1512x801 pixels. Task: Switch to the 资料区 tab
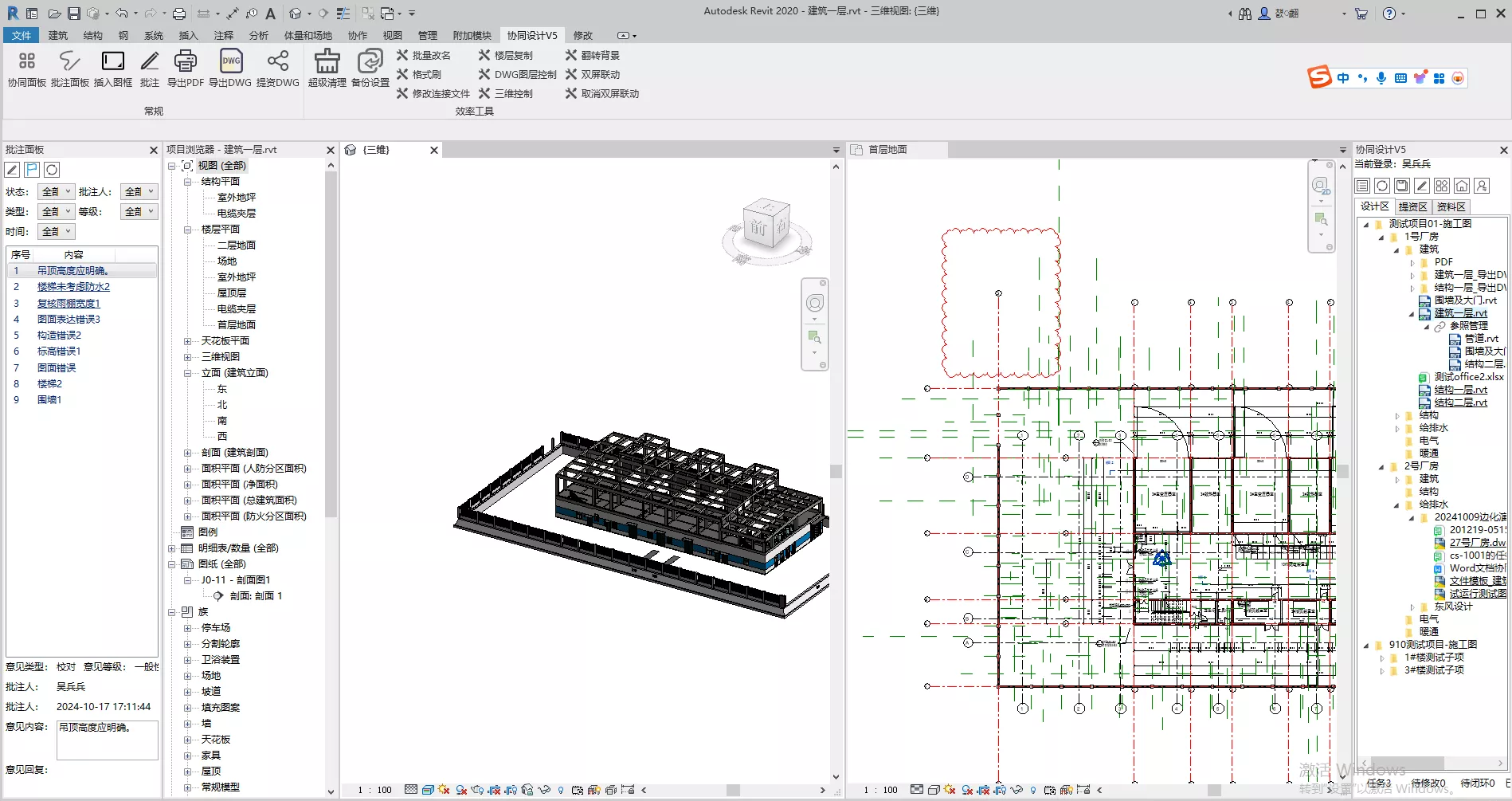tap(1451, 206)
